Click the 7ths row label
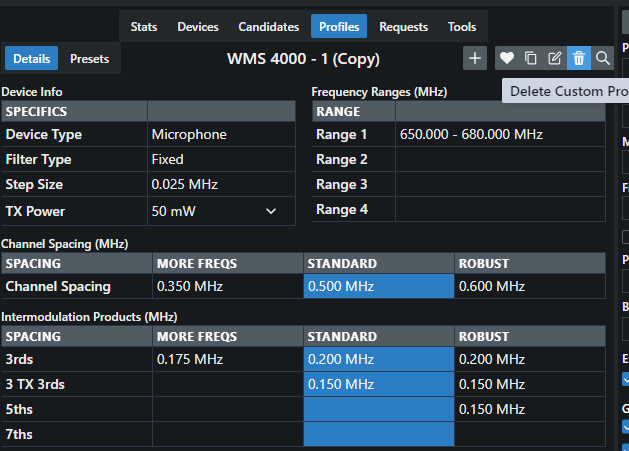Image resolution: width=629 pixels, height=451 pixels. (19, 434)
